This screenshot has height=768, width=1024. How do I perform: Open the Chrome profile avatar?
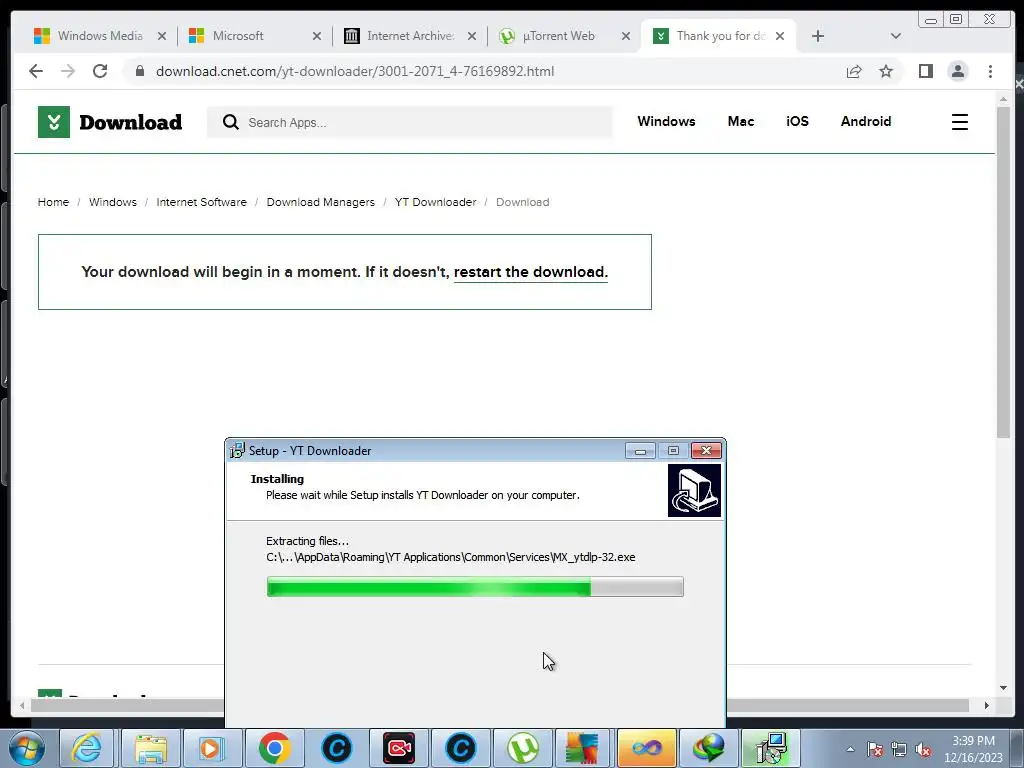[x=957, y=71]
